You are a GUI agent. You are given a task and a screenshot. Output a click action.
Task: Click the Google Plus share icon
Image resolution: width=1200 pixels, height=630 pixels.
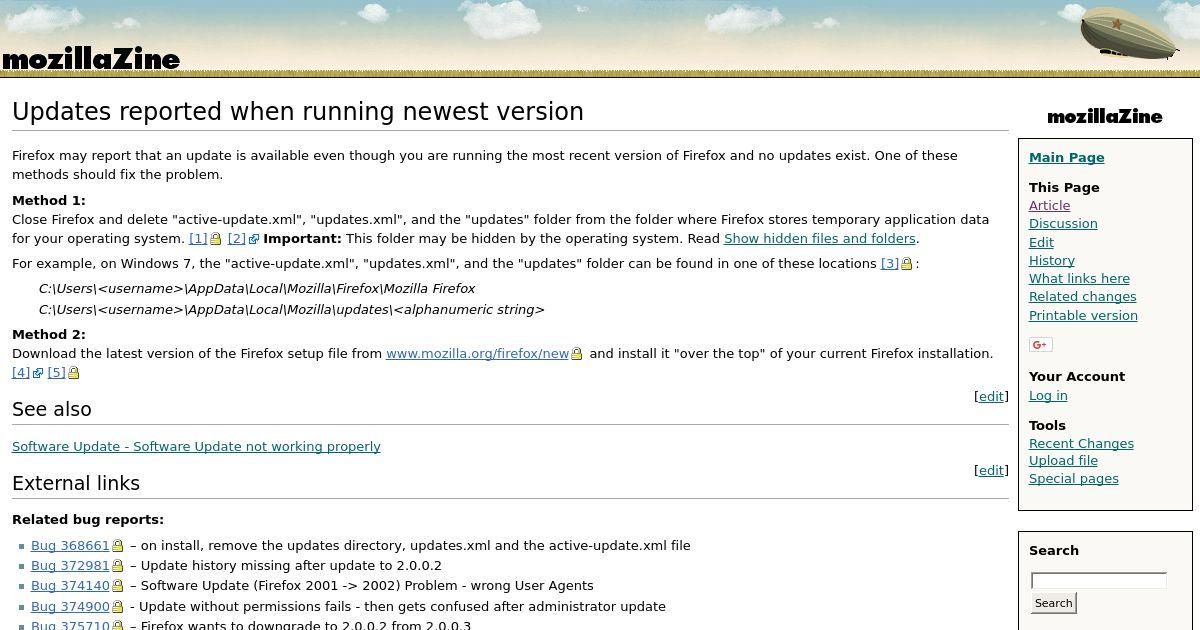pos(1040,345)
